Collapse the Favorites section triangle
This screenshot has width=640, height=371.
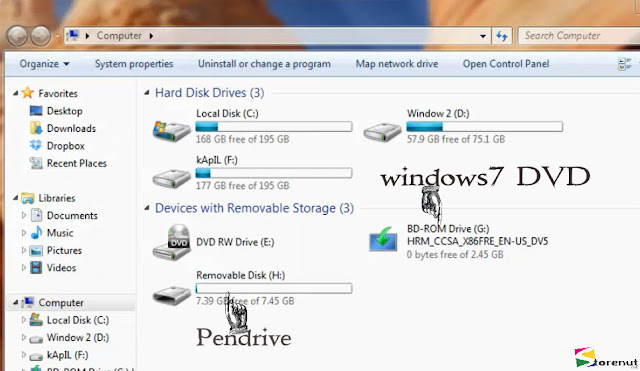[16, 93]
